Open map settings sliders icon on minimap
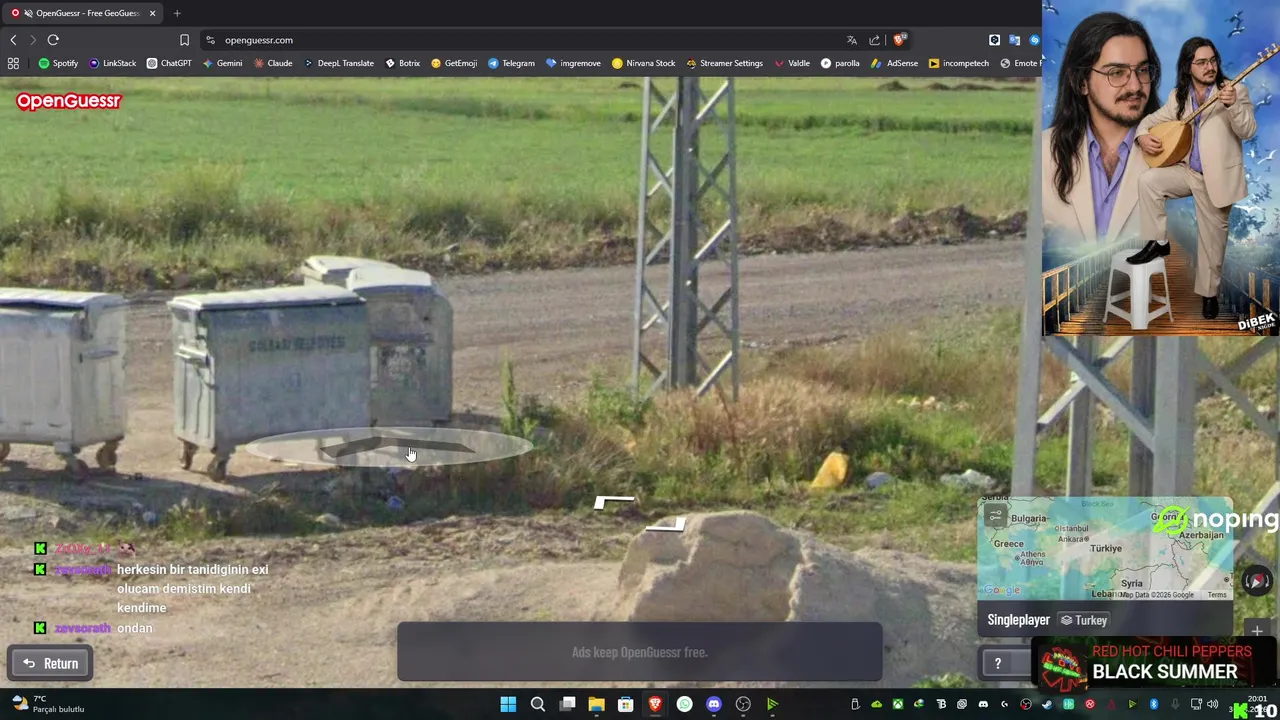The image size is (1280, 720). 995,516
